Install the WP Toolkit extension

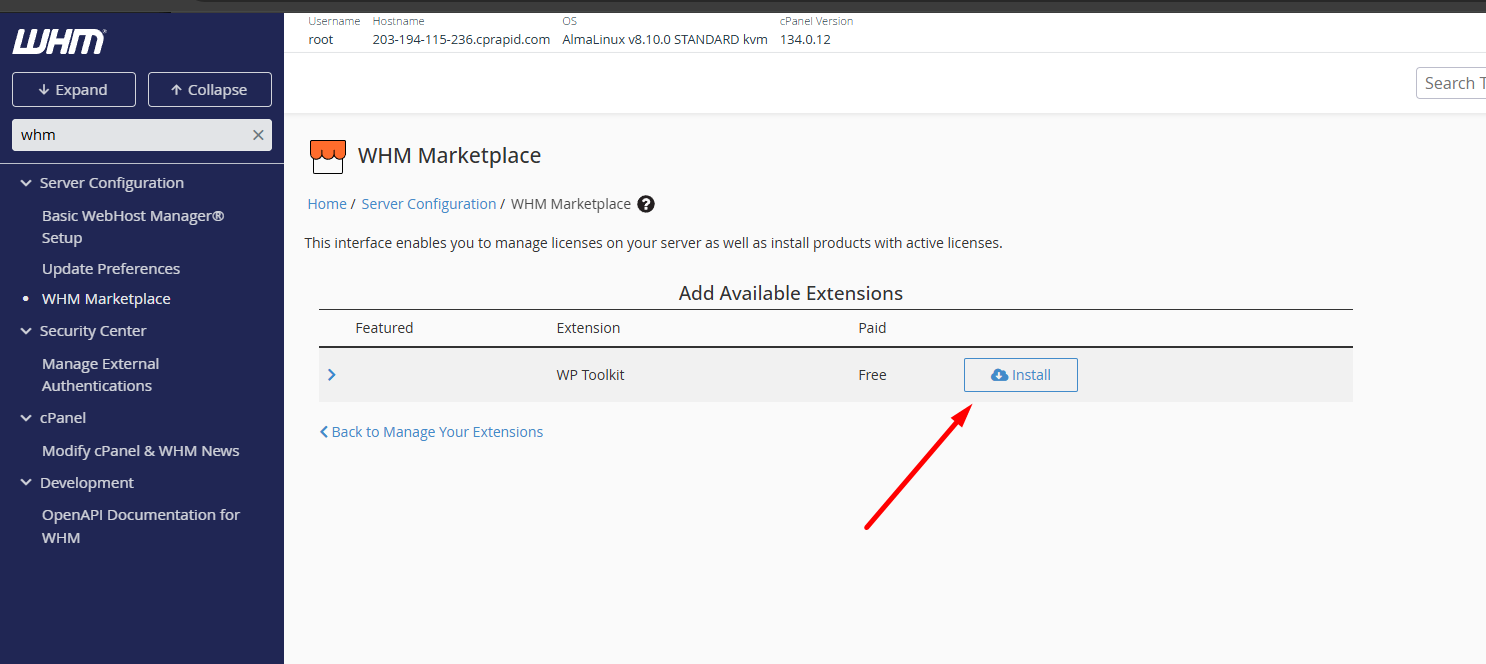(x=1020, y=375)
